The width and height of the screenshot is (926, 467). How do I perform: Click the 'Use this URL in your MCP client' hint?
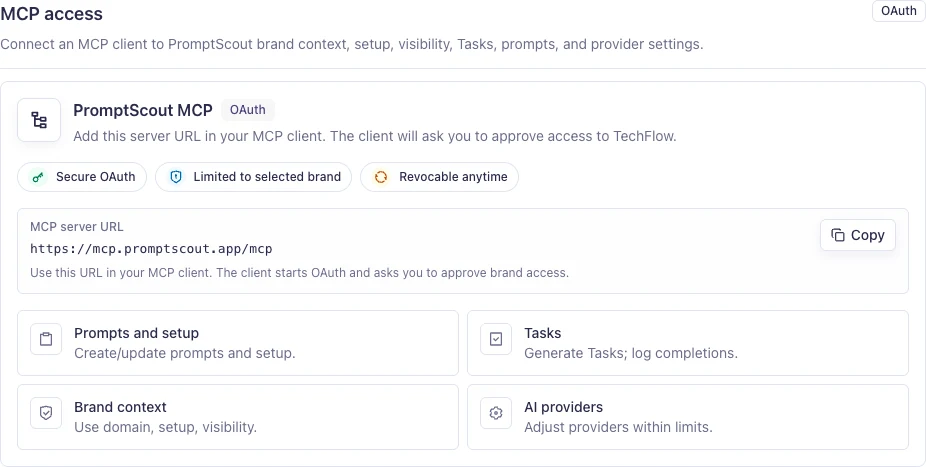299,273
